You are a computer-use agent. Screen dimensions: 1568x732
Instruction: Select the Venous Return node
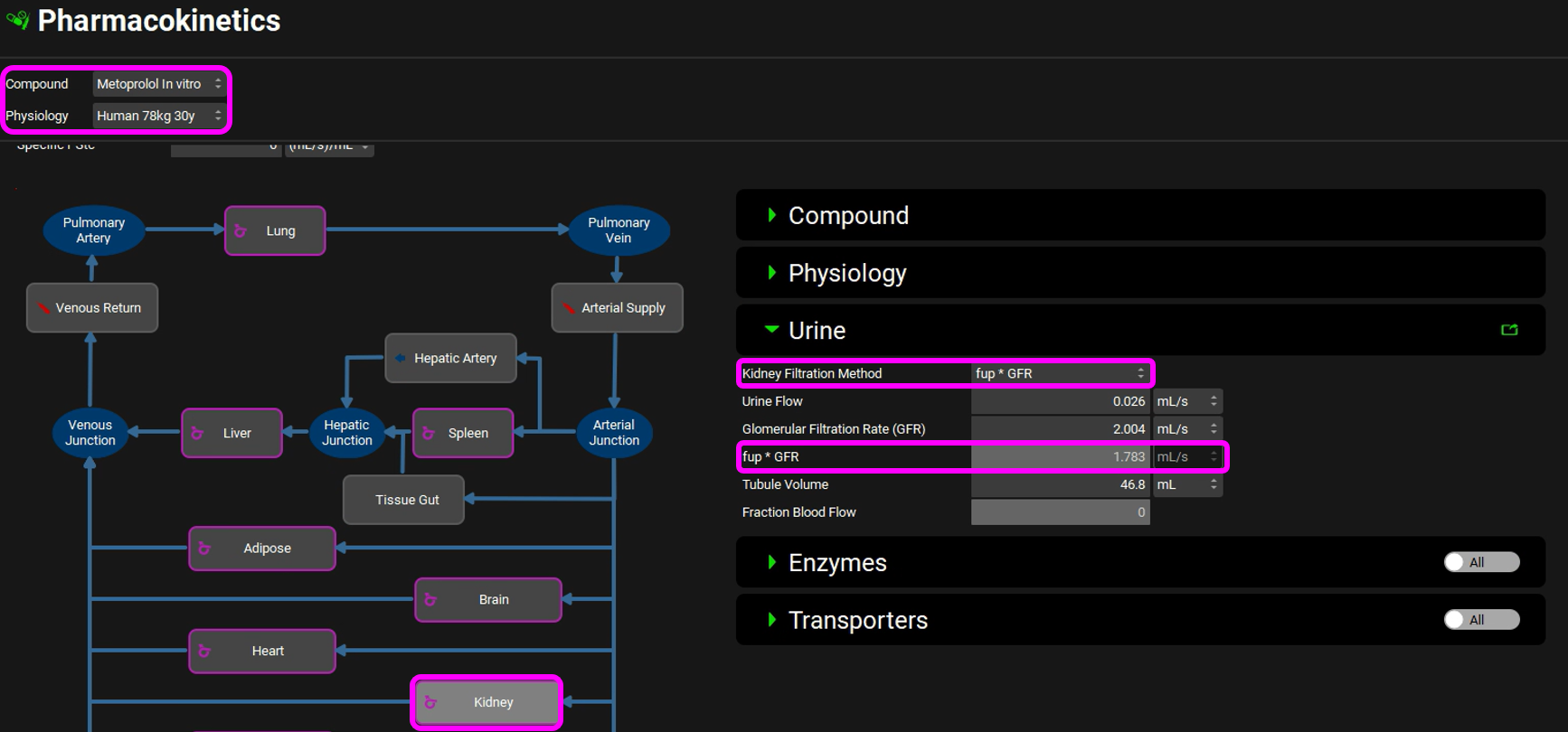pyautogui.click(x=92, y=308)
